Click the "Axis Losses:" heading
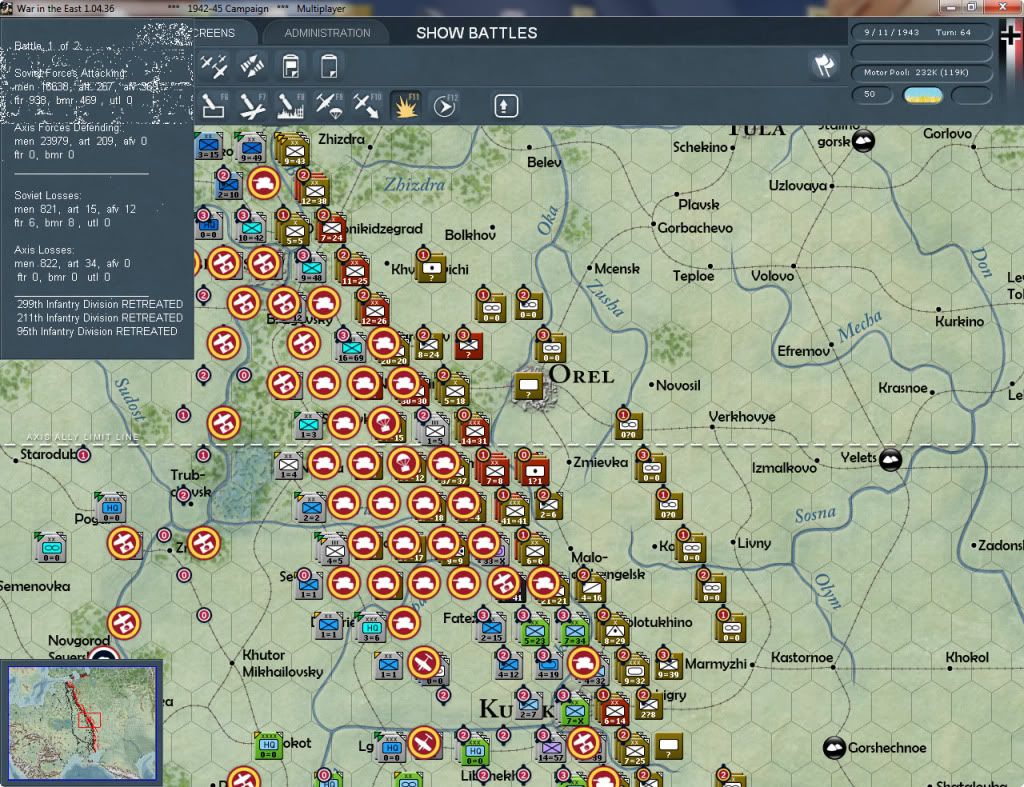Image resolution: width=1024 pixels, height=787 pixels. pyautogui.click(x=44, y=250)
